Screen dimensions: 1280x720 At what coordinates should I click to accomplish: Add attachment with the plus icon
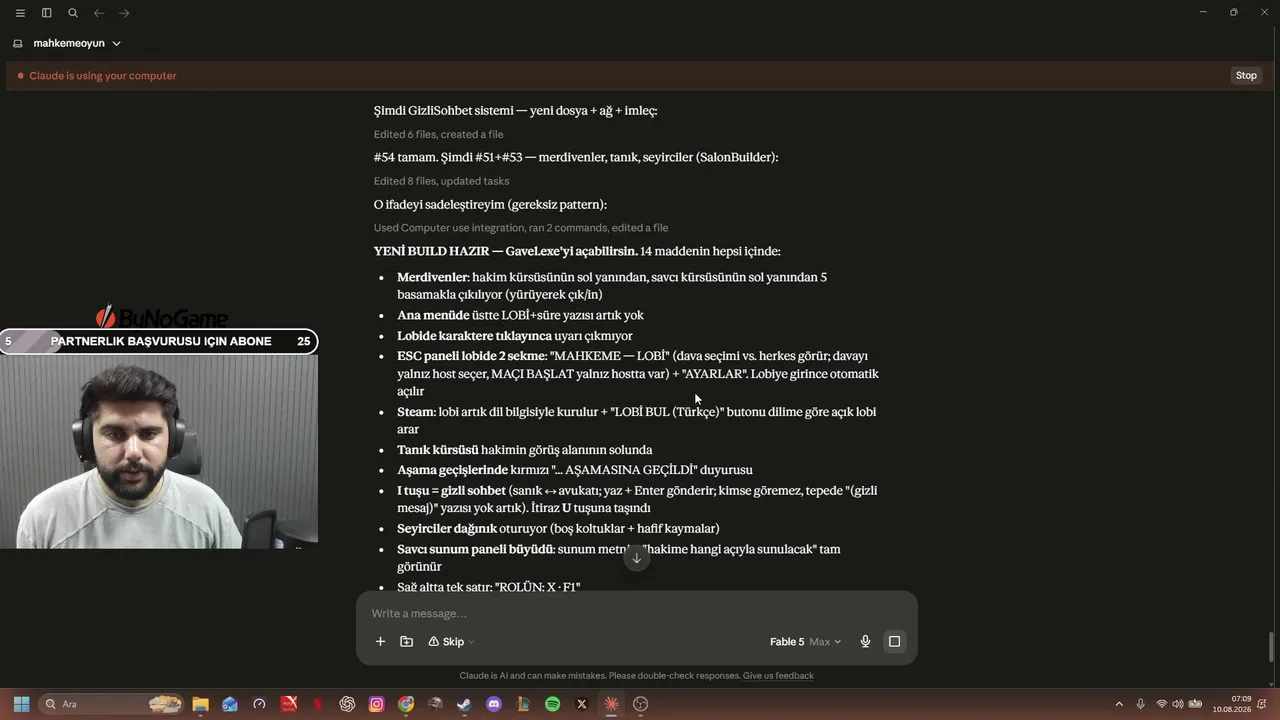(x=380, y=642)
